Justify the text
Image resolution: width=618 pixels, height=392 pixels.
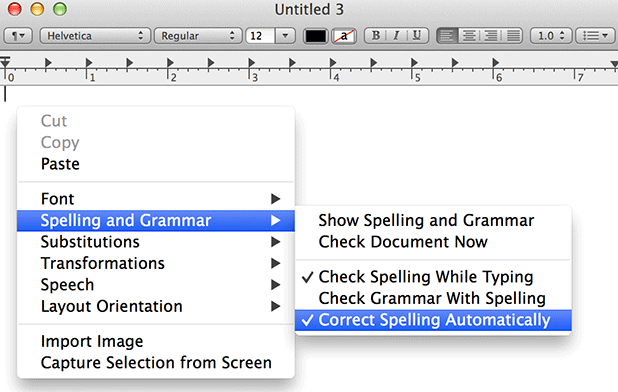512,36
